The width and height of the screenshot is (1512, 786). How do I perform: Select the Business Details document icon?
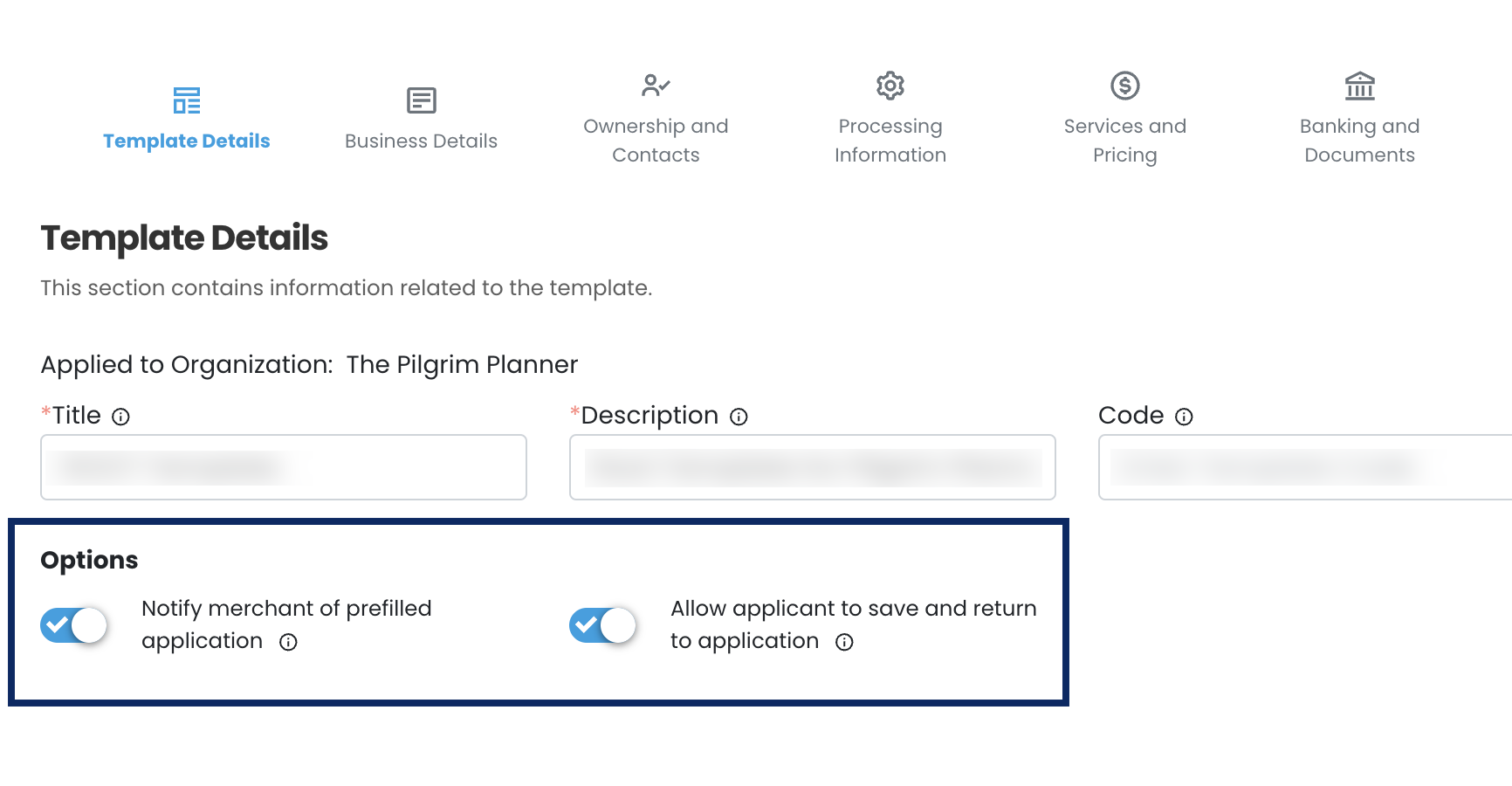tap(421, 100)
